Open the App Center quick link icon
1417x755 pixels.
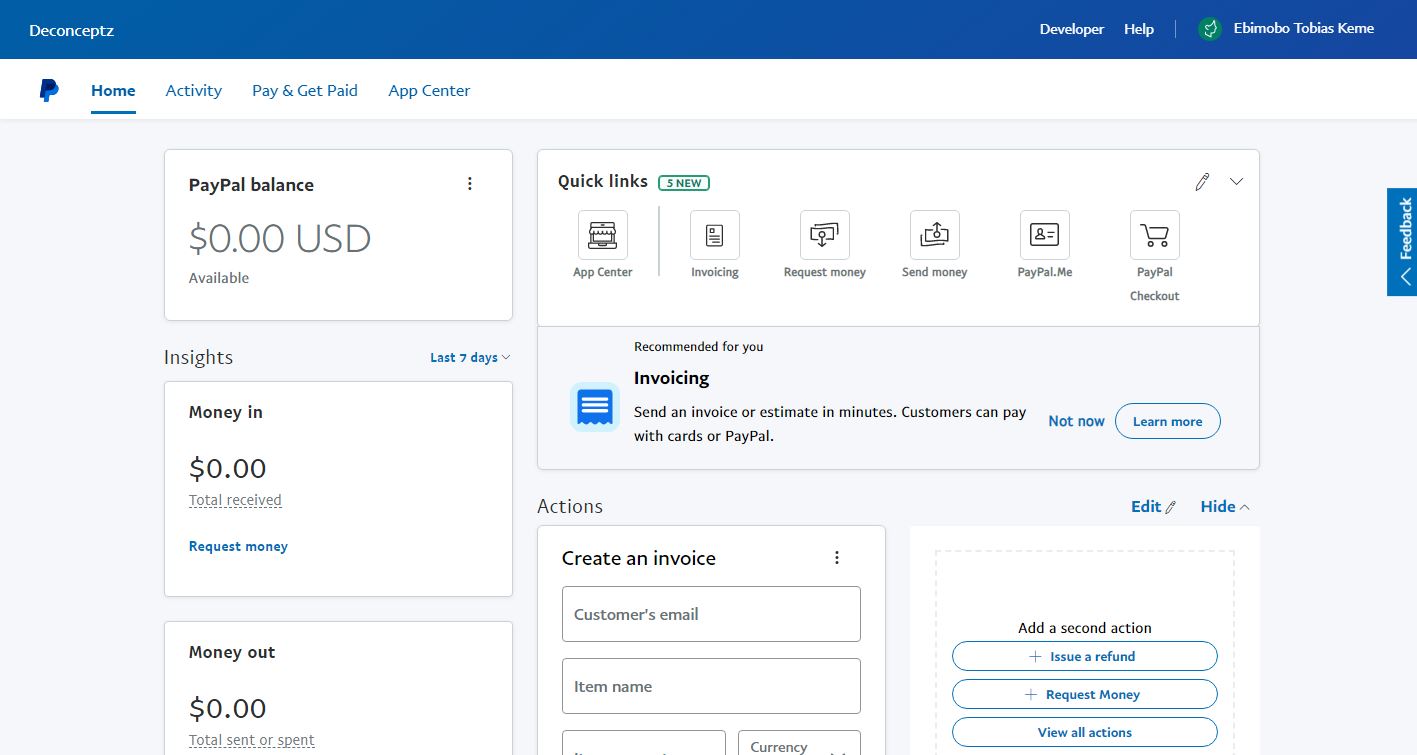[603, 235]
